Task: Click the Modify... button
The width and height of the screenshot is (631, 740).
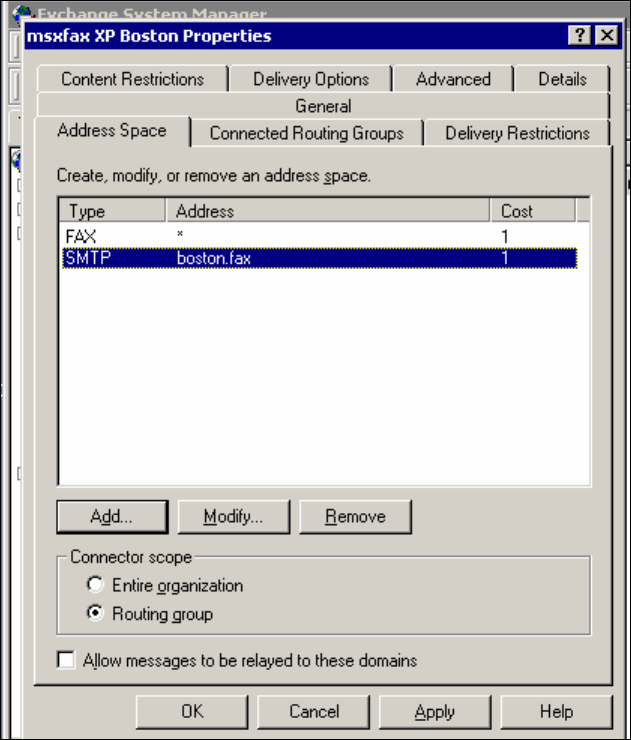Action: [x=234, y=517]
